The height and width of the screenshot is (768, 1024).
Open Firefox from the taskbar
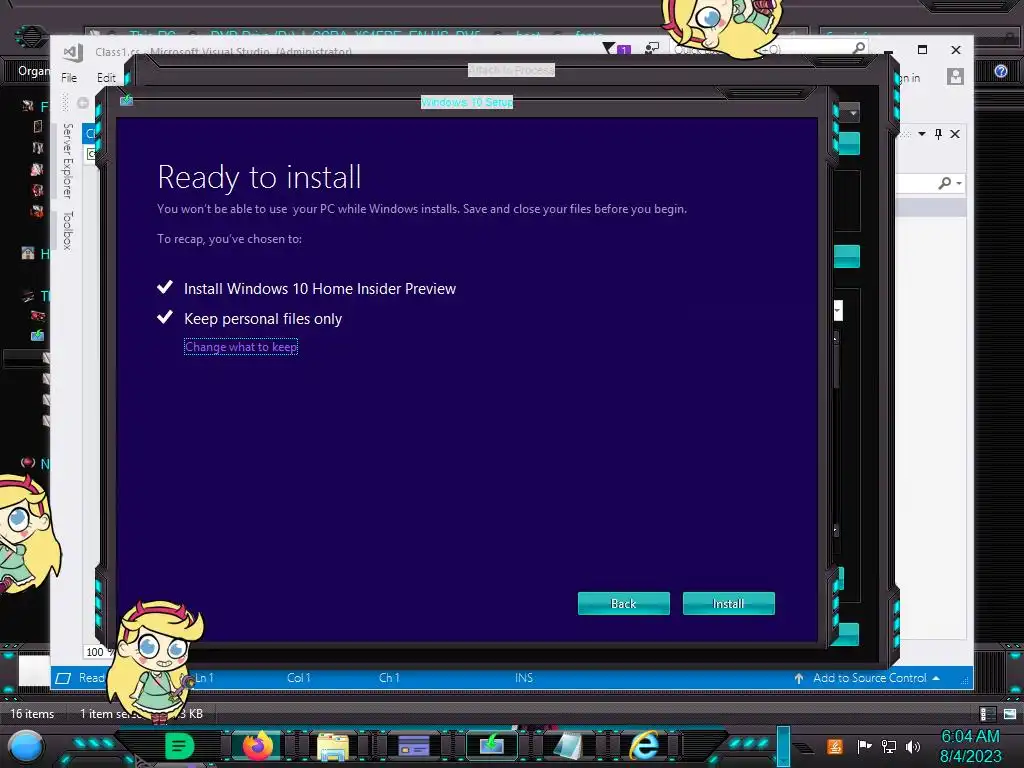[x=257, y=746]
